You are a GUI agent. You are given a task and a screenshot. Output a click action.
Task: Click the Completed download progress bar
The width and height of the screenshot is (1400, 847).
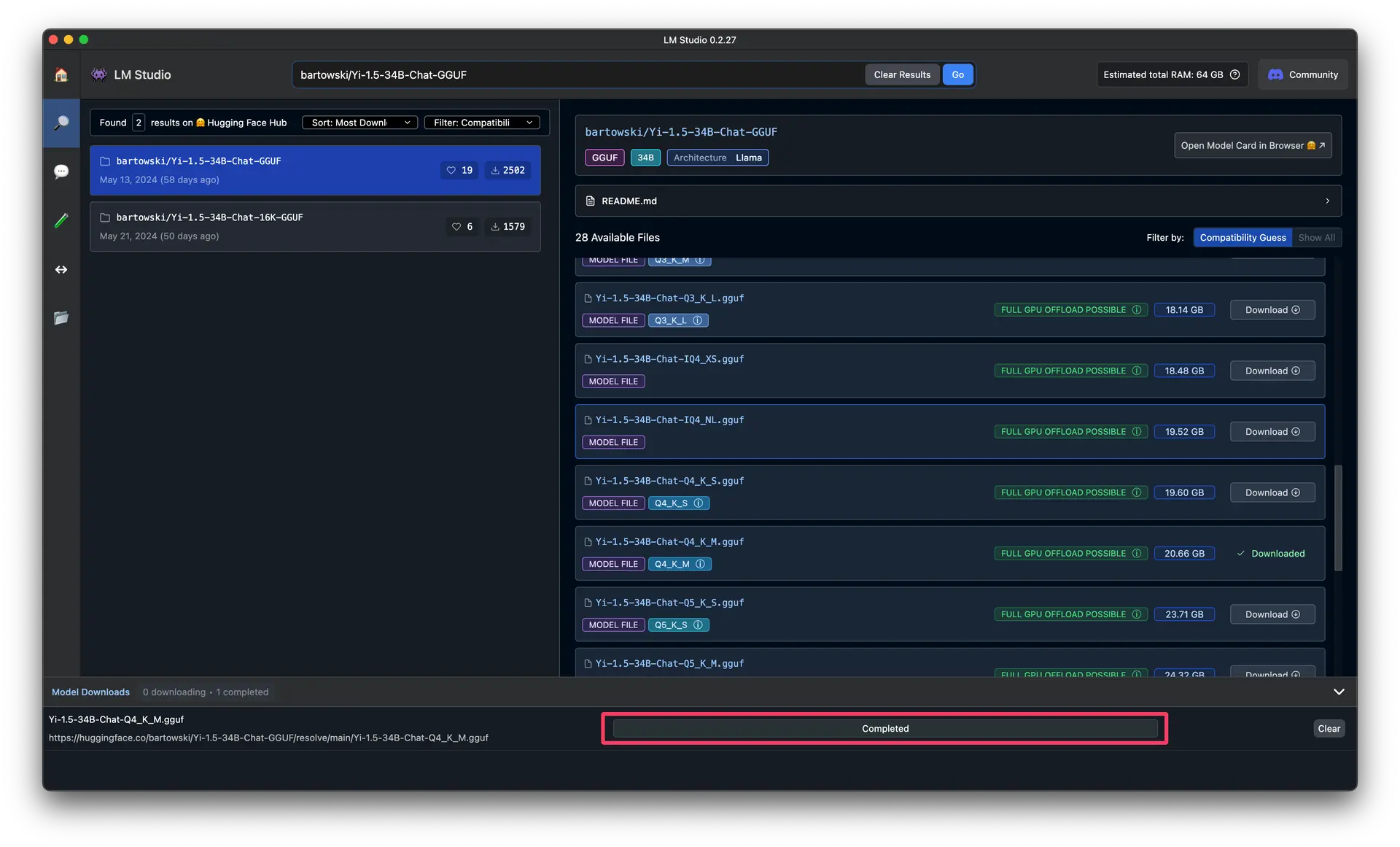(884, 729)
